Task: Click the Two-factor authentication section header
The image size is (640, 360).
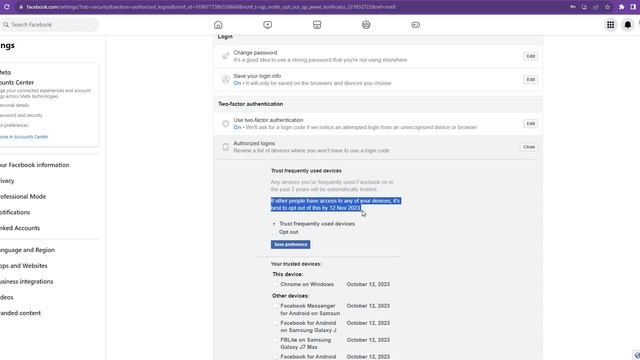Action: (x=251, y=104)
